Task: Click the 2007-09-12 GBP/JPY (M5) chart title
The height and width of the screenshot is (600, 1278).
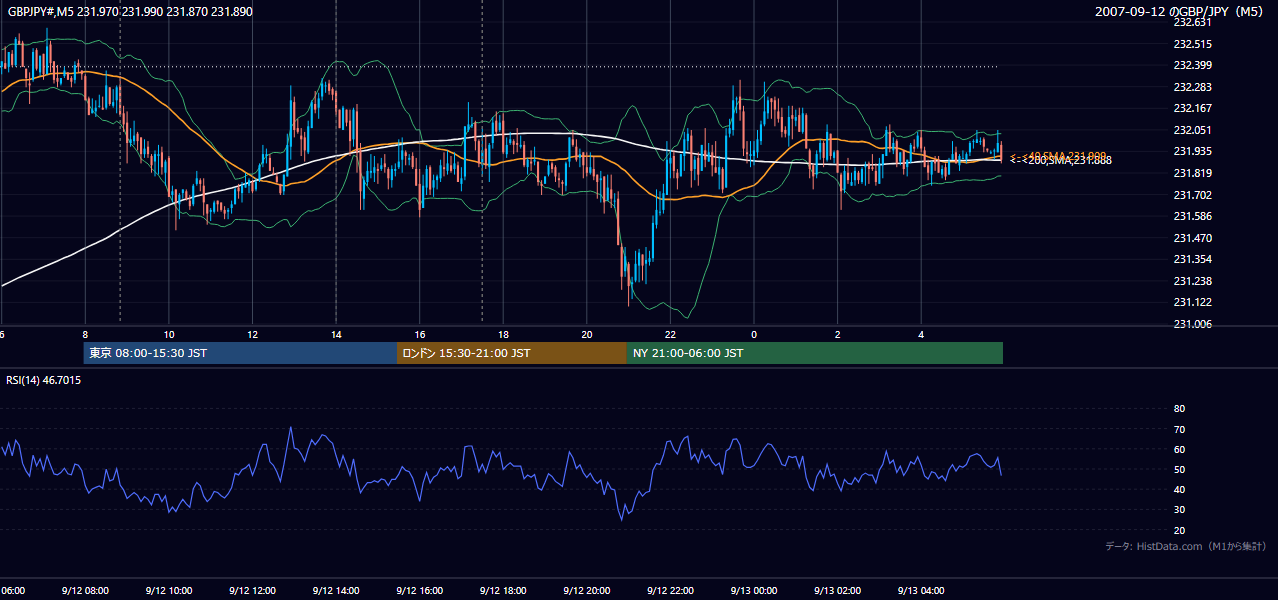Action: pyautogui.click(x=1181, y=11)
